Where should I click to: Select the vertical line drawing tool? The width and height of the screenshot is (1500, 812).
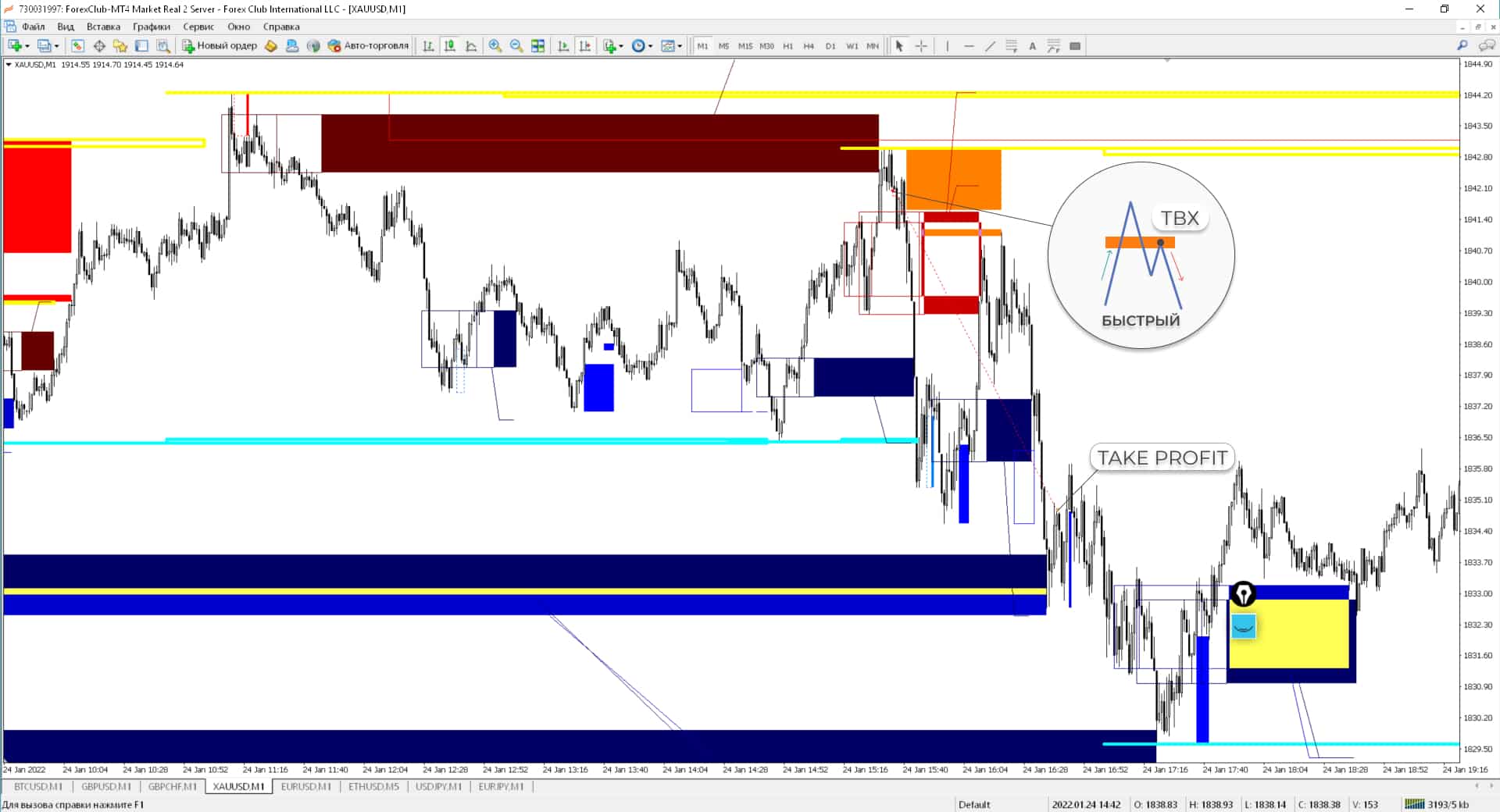[947, 46]
